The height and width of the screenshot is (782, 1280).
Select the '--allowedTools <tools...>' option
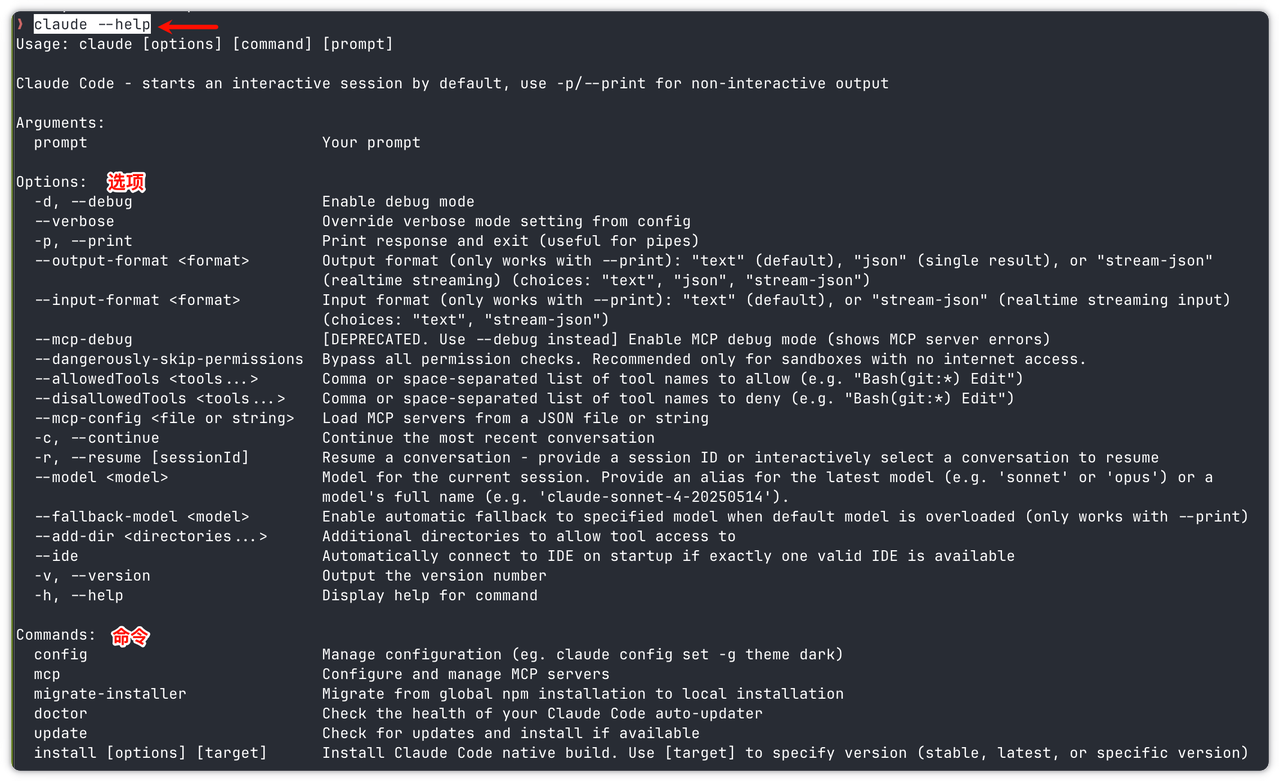point(146,379)
